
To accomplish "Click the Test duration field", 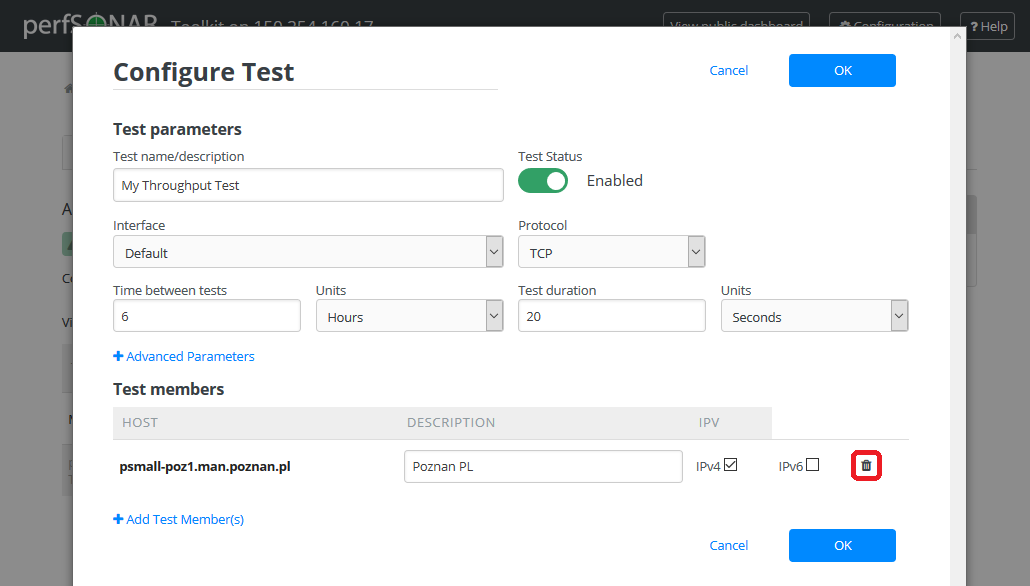I will [612, 316].
